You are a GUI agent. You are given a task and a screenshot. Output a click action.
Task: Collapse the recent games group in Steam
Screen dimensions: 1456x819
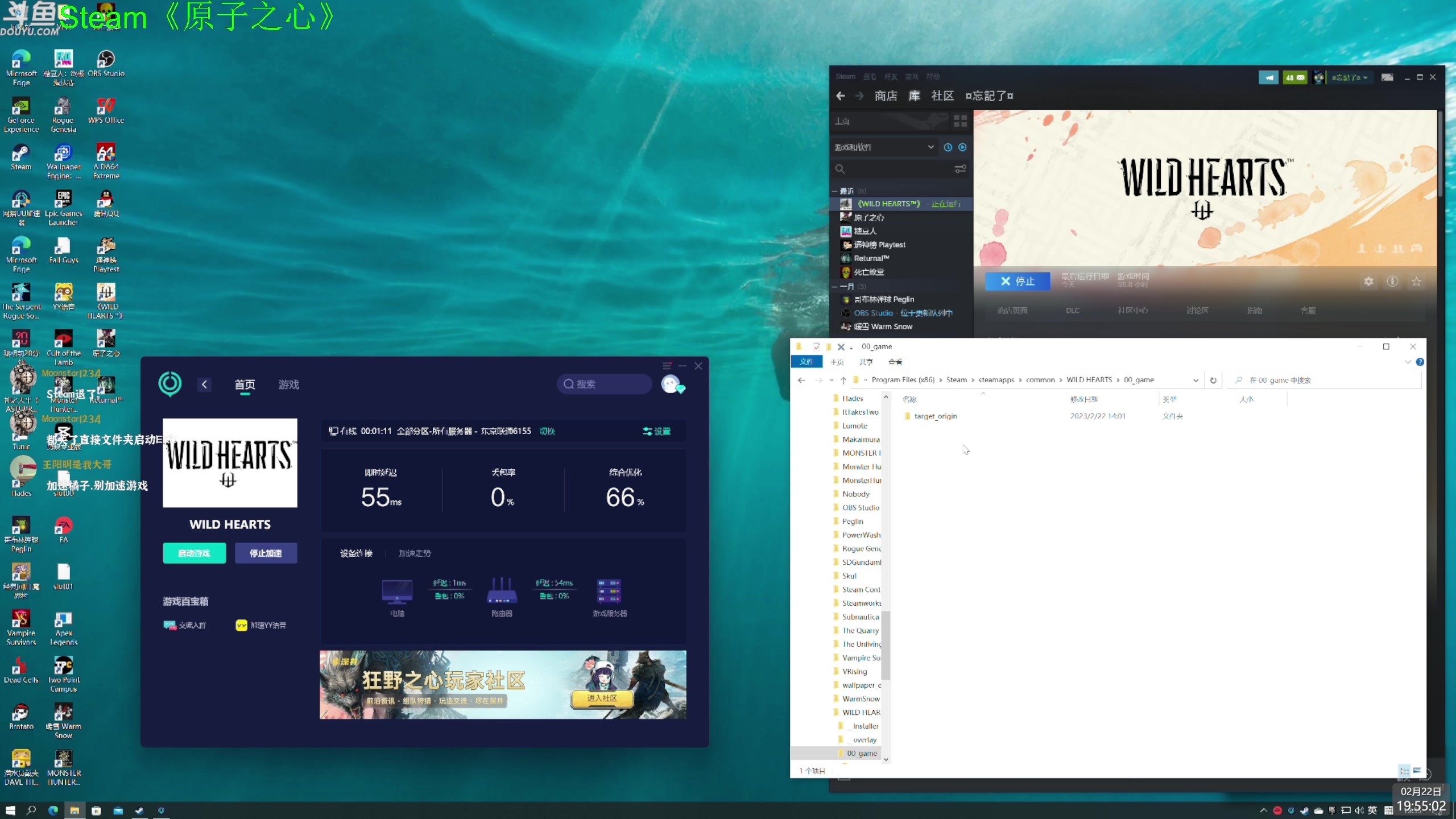(834, 191)
